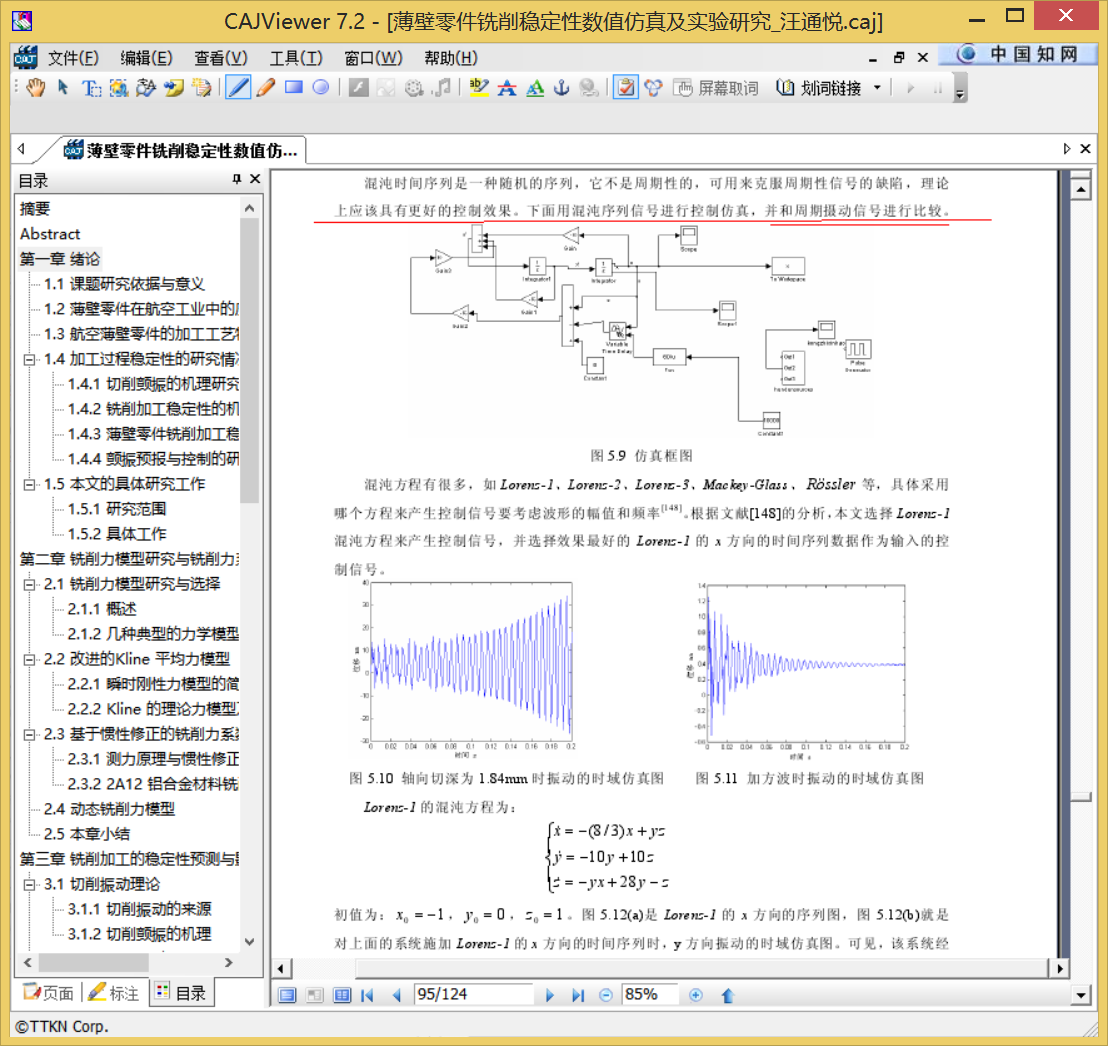Go to outline item 2.4 动态铣削力模型
This screenshot has width=1108, height=1046.
click(109, 809)
